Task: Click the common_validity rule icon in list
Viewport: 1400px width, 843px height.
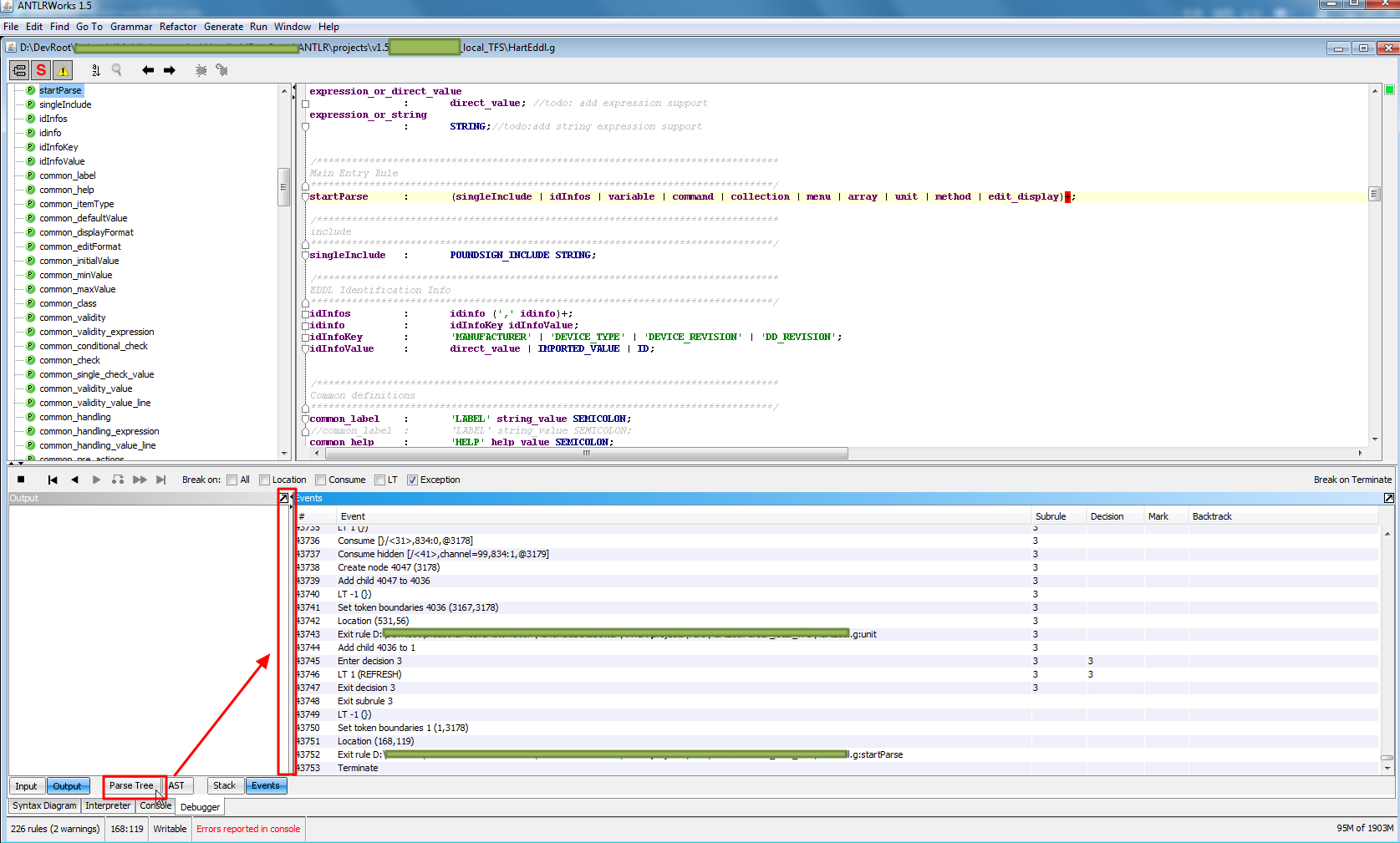Action: tap(31, 317)
